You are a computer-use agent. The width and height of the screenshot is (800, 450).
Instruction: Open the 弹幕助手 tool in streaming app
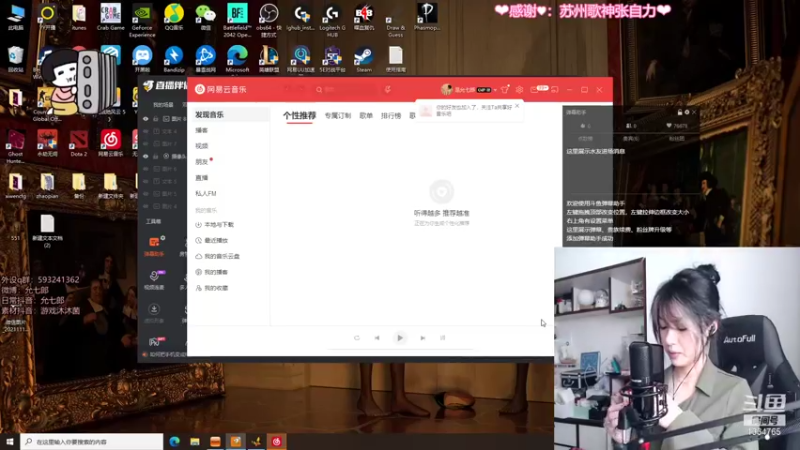154,246
